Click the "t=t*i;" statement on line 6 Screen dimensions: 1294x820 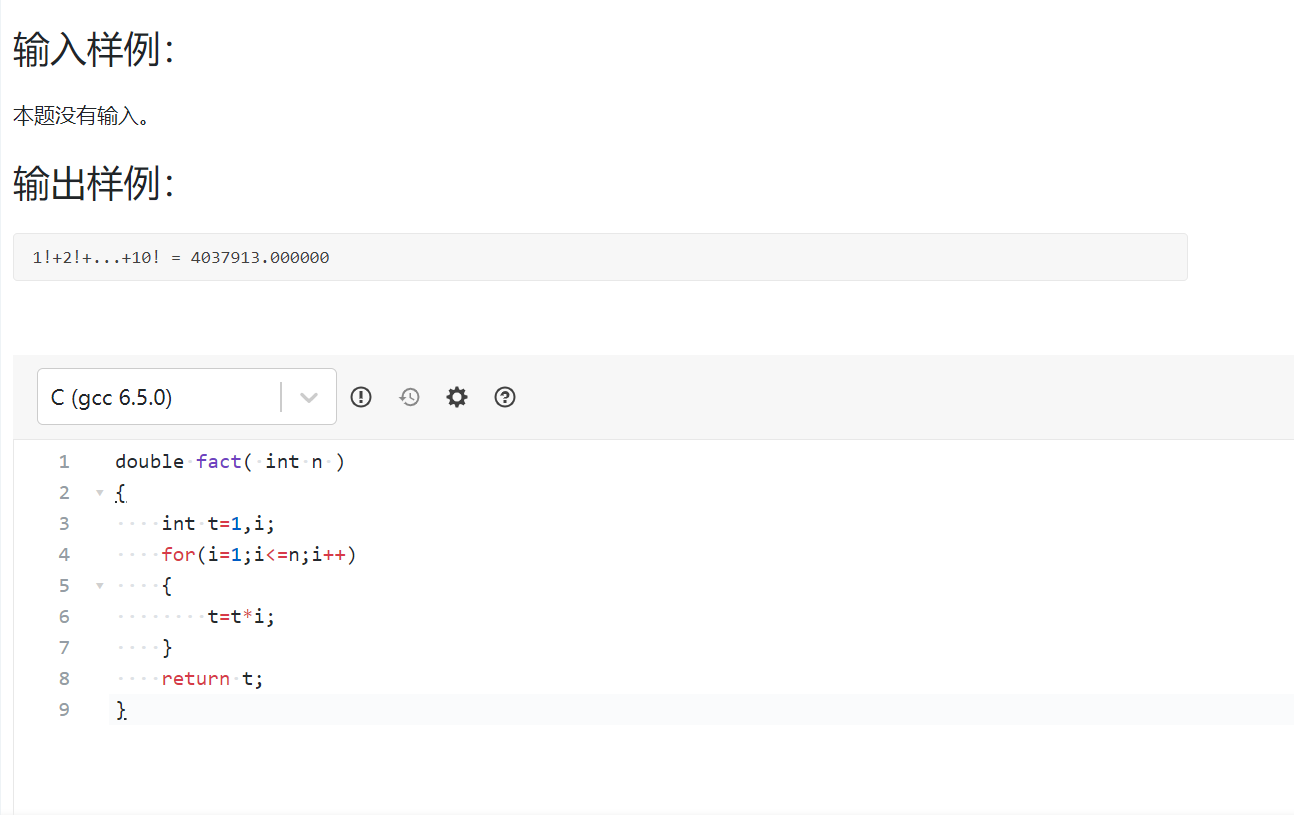[241, 617]
